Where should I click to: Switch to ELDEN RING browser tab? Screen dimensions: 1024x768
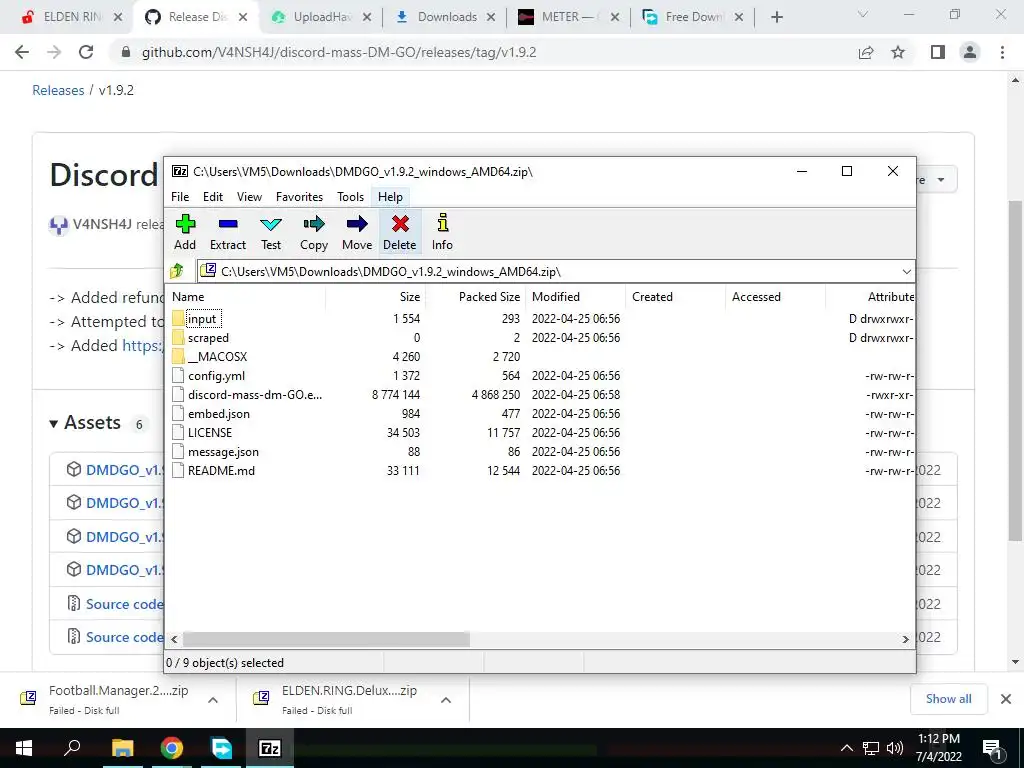(70, 17)
